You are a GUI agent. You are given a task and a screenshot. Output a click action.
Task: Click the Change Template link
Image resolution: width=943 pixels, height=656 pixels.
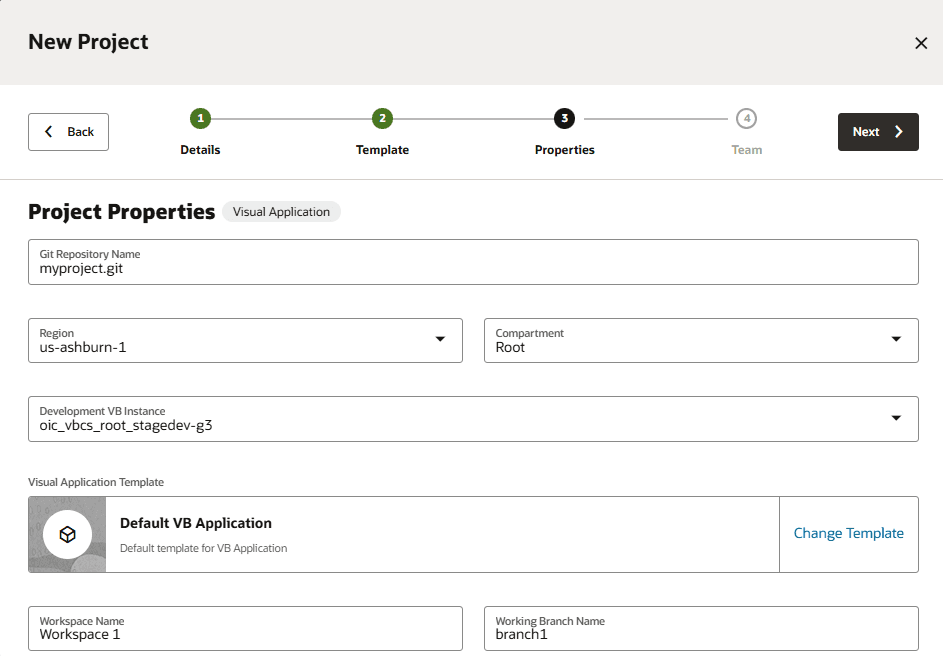(x=849, y=533)
